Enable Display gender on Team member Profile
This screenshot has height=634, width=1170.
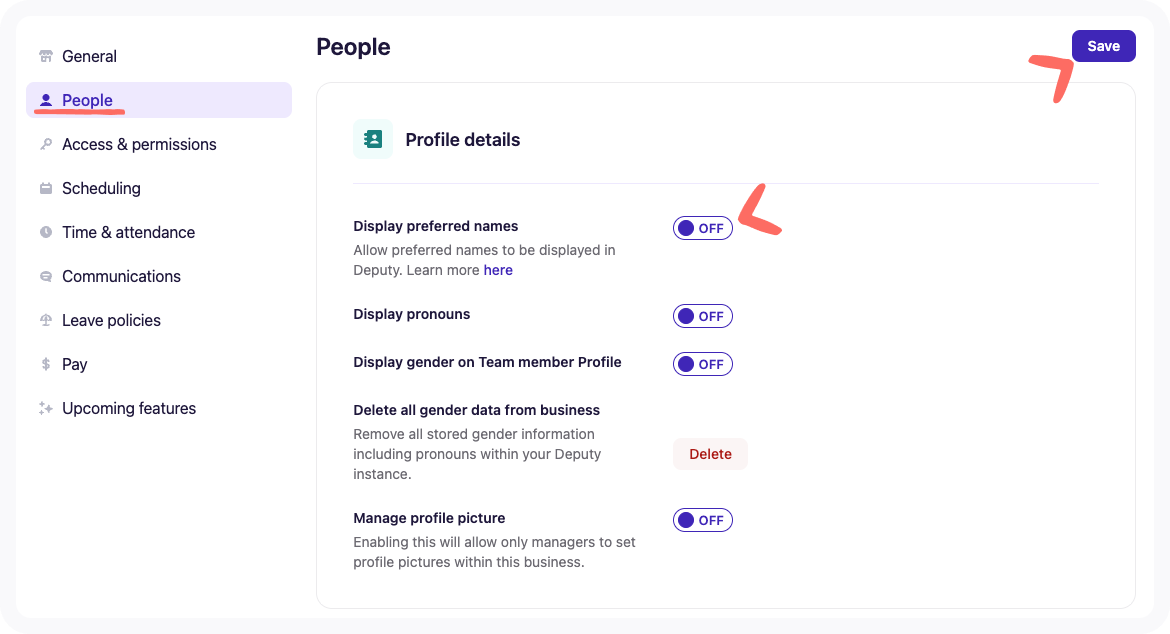[703, 364]
